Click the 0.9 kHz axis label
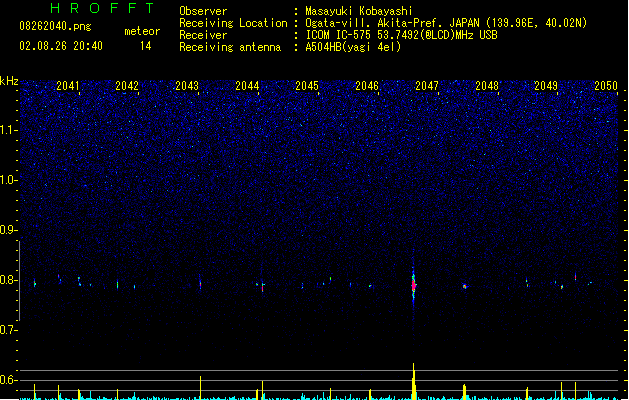This screenshot has width=629, height=400. coord(8,230)
